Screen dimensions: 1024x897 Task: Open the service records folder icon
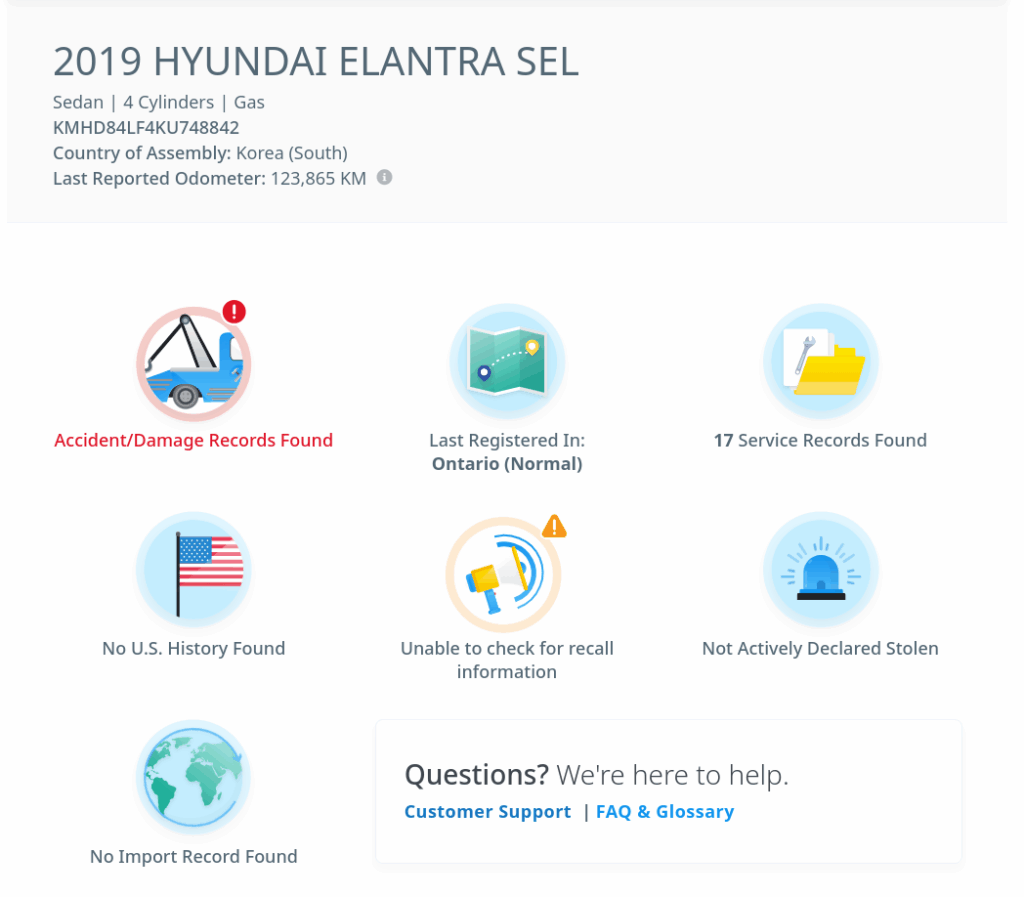820,361
